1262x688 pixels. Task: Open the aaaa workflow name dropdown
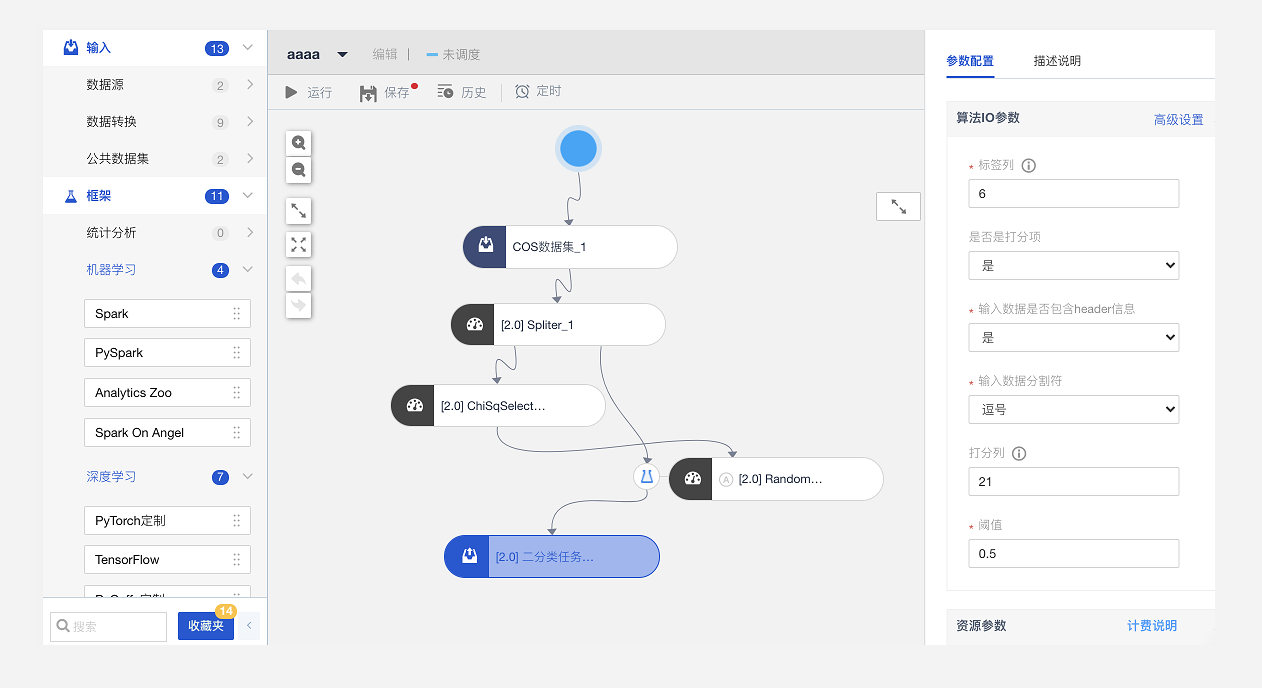pyautogui.click(x=342, y=55)
